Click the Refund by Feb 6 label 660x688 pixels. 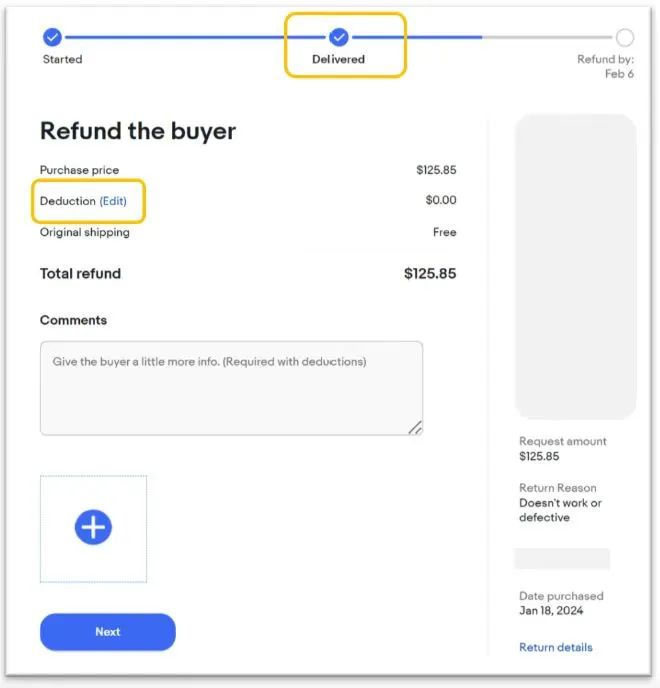coord(605,66)
